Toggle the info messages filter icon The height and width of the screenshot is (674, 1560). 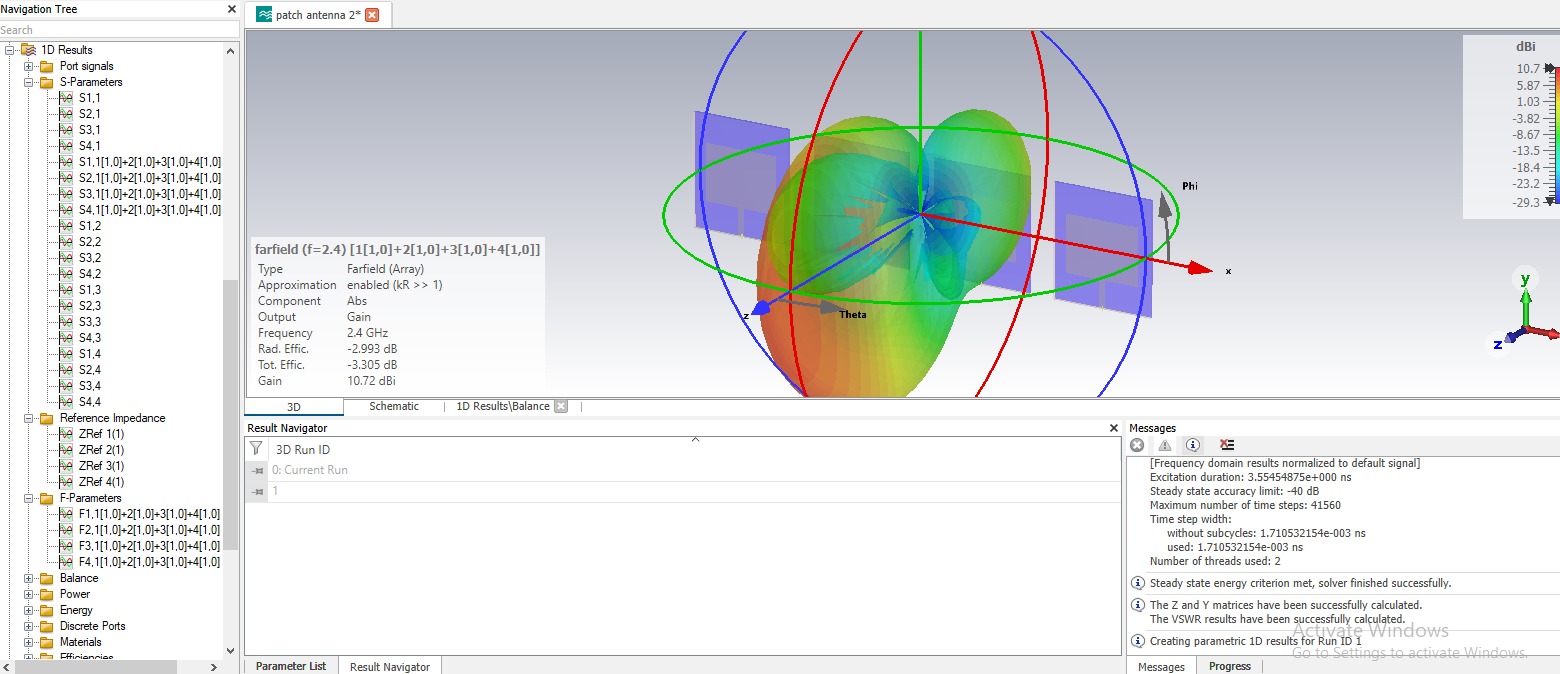(x=1192, y=445)
